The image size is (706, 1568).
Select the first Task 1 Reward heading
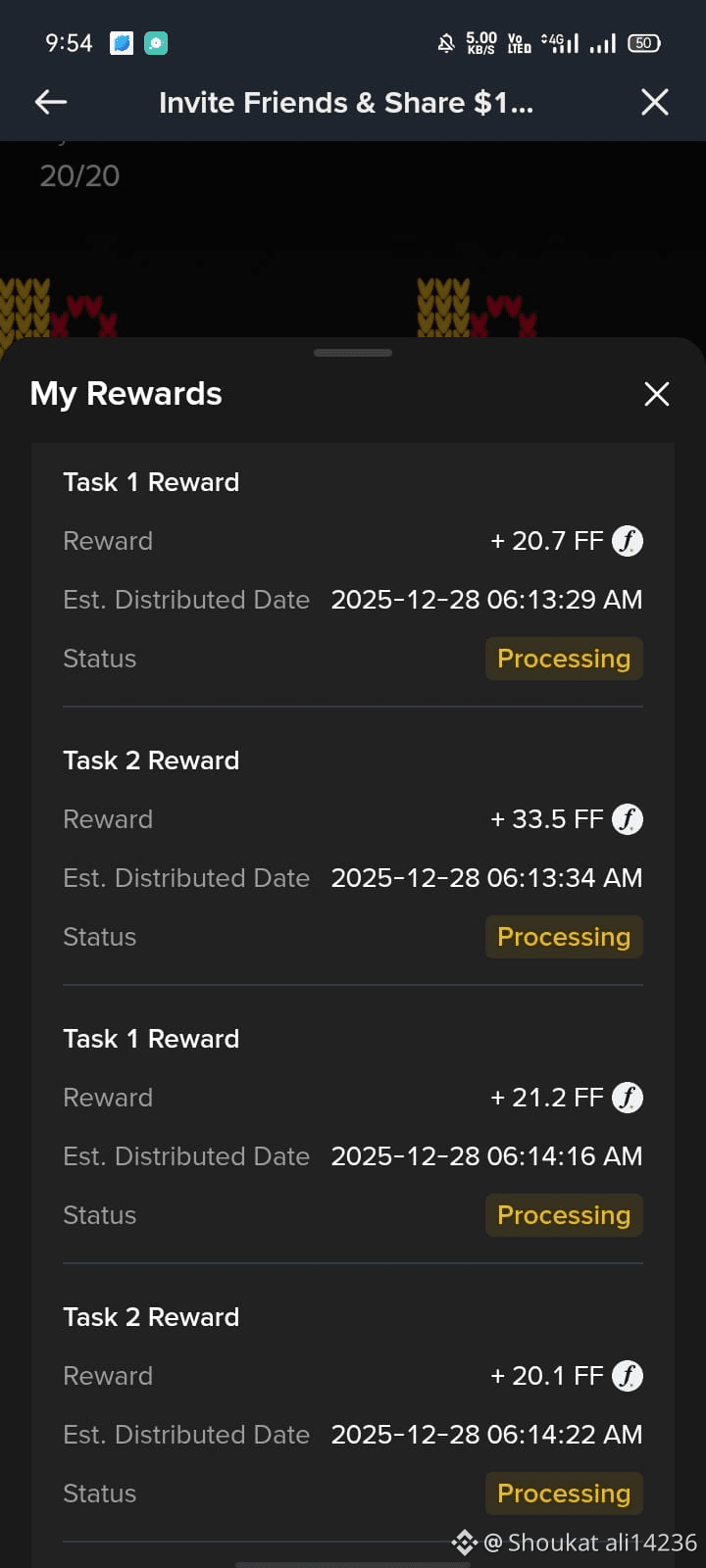[151, 482]
